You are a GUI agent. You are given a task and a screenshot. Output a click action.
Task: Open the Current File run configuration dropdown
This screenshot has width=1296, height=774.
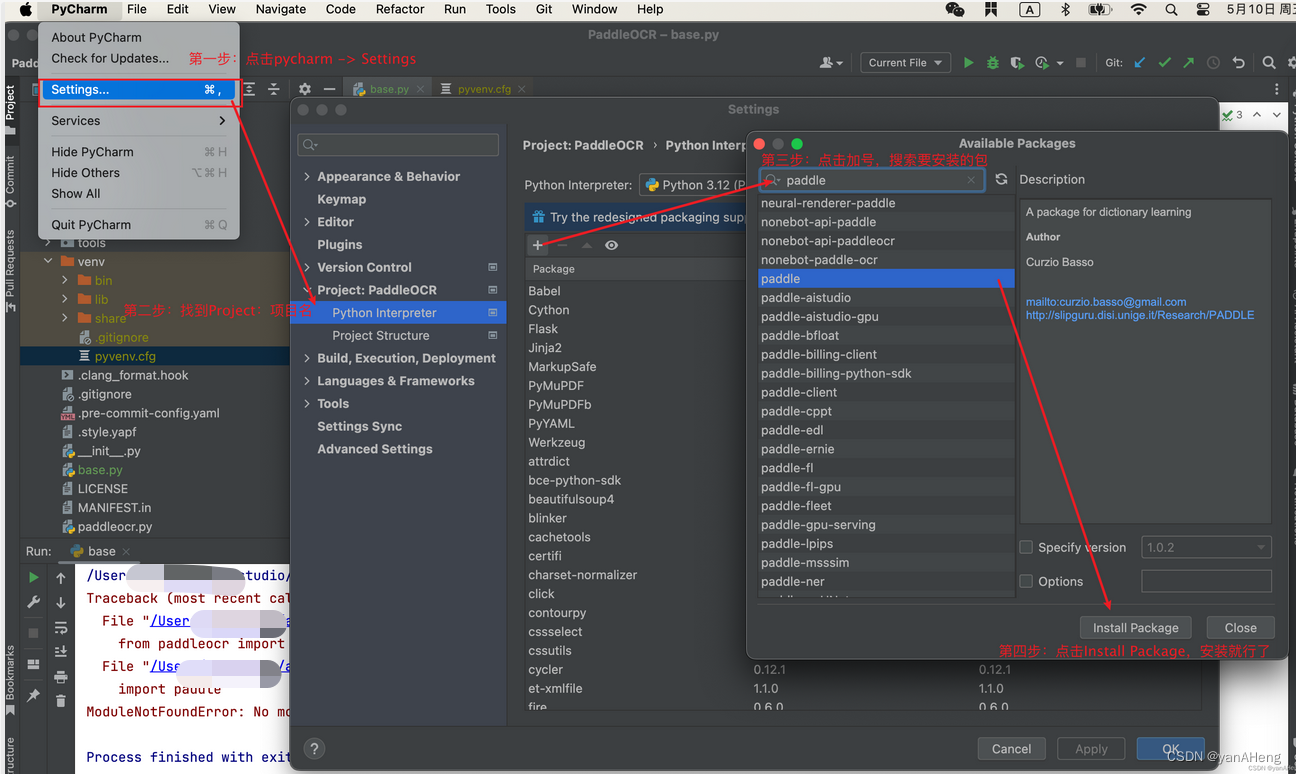(905, 62)
